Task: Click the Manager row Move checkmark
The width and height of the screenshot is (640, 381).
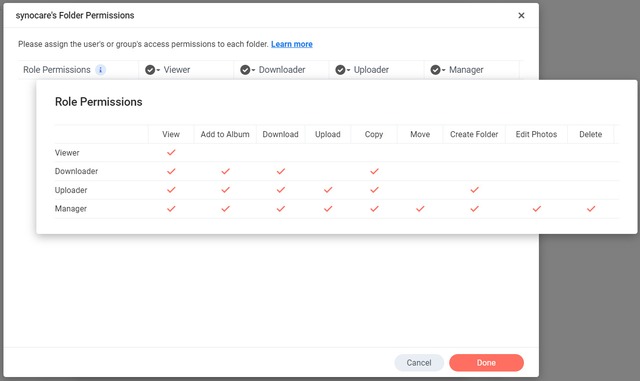Action: 420,209
